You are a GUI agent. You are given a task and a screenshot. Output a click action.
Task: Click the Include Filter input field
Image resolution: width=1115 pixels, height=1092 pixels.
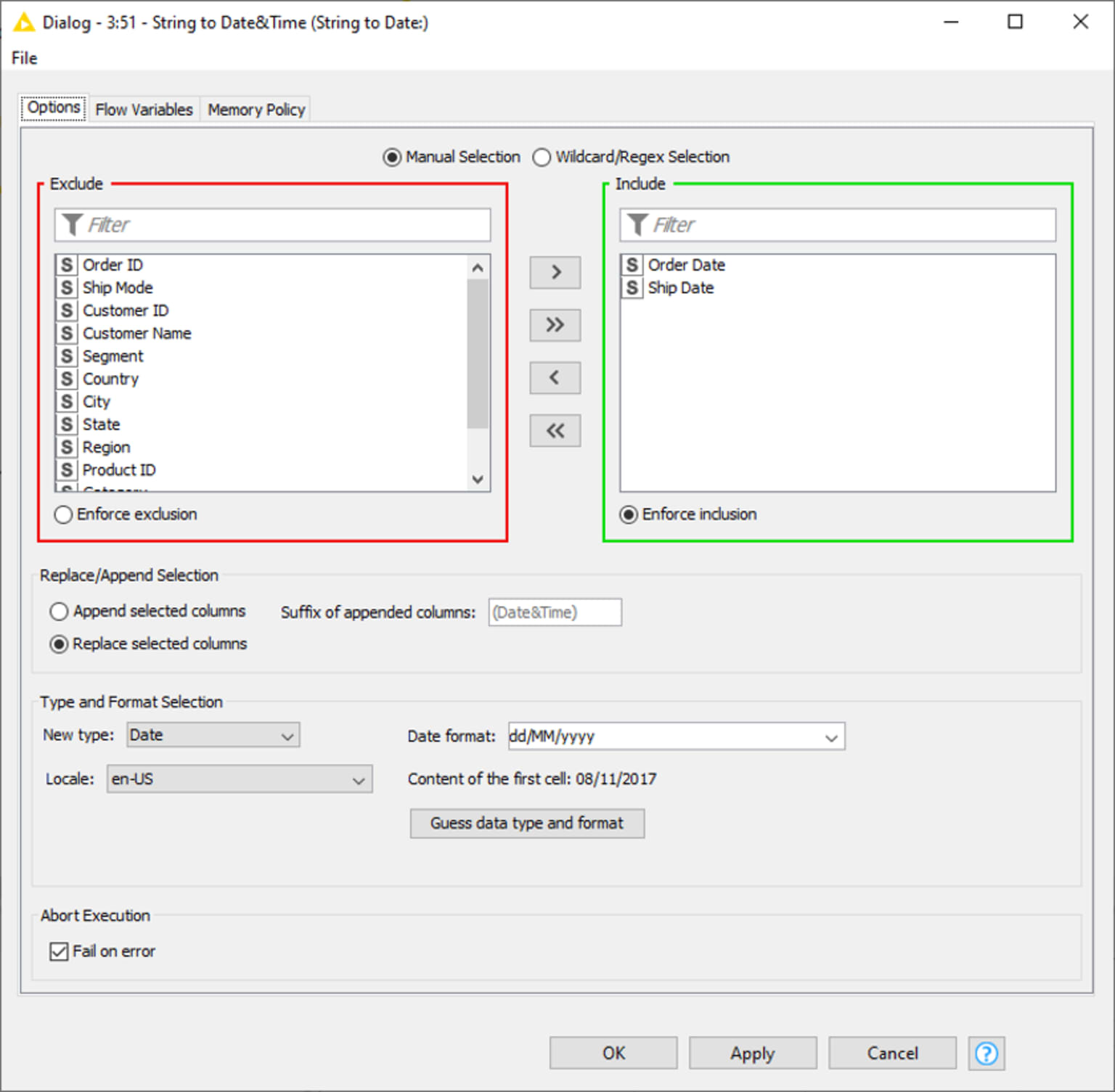838,225
